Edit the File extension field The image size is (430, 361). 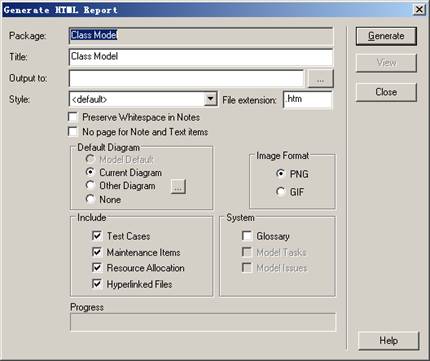click(308, 100)
